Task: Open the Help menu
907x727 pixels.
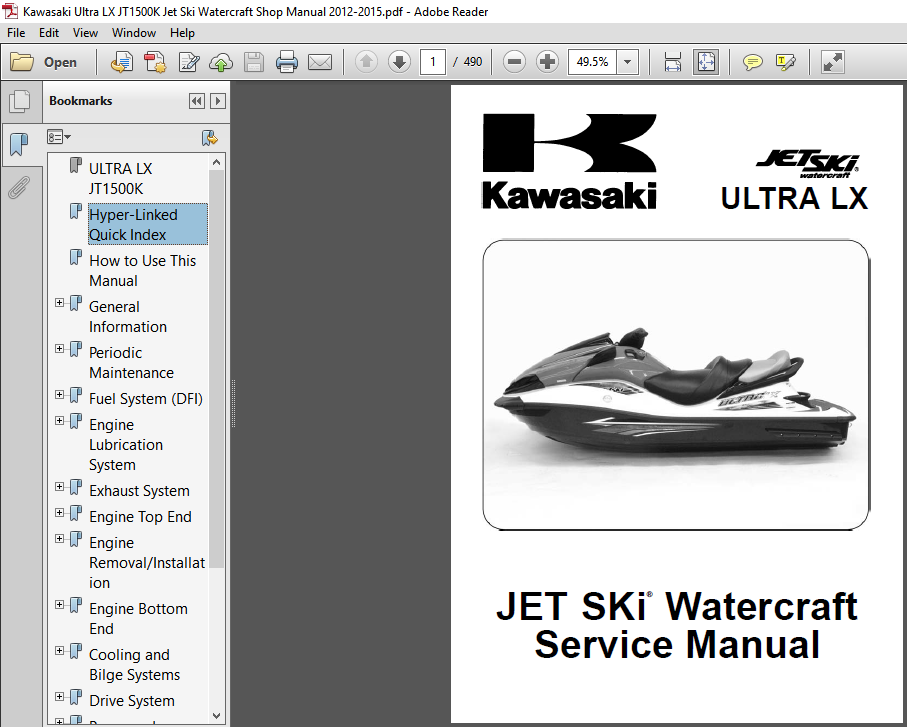Action: click(x=182, y=33)
